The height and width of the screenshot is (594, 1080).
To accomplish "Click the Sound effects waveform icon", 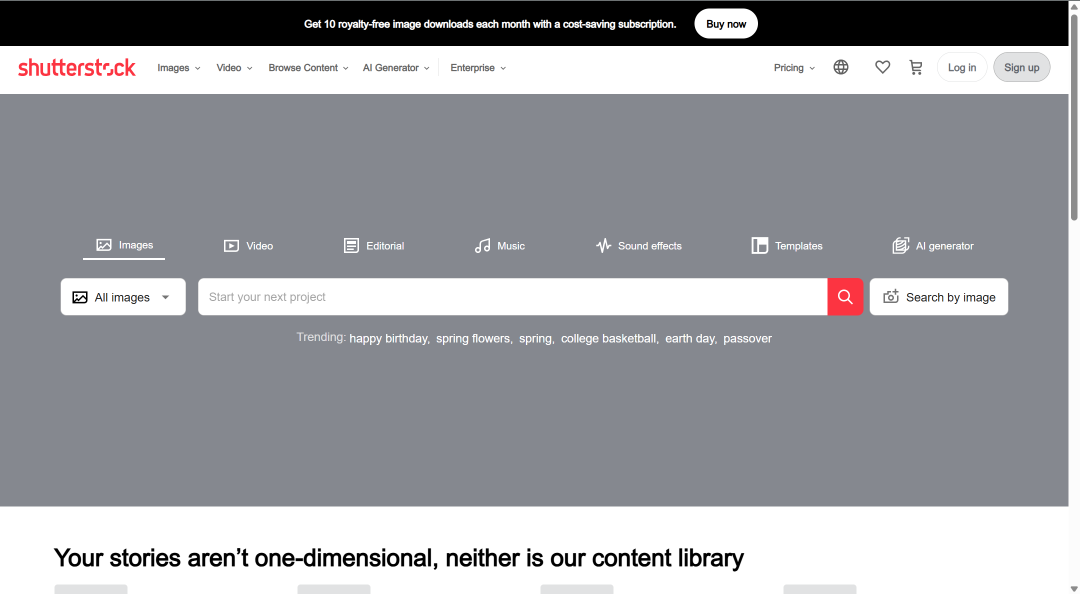I will (x=603, y=246).
